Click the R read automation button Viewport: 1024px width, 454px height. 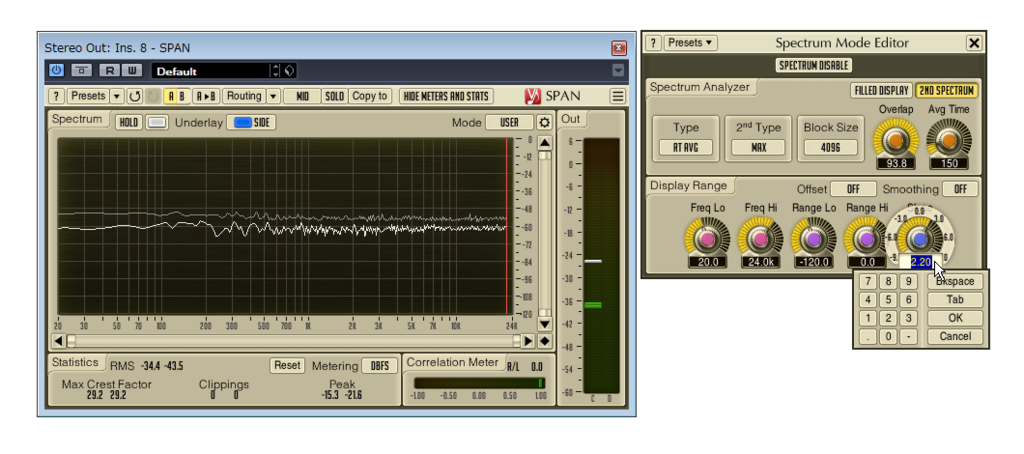click(110, 70)
